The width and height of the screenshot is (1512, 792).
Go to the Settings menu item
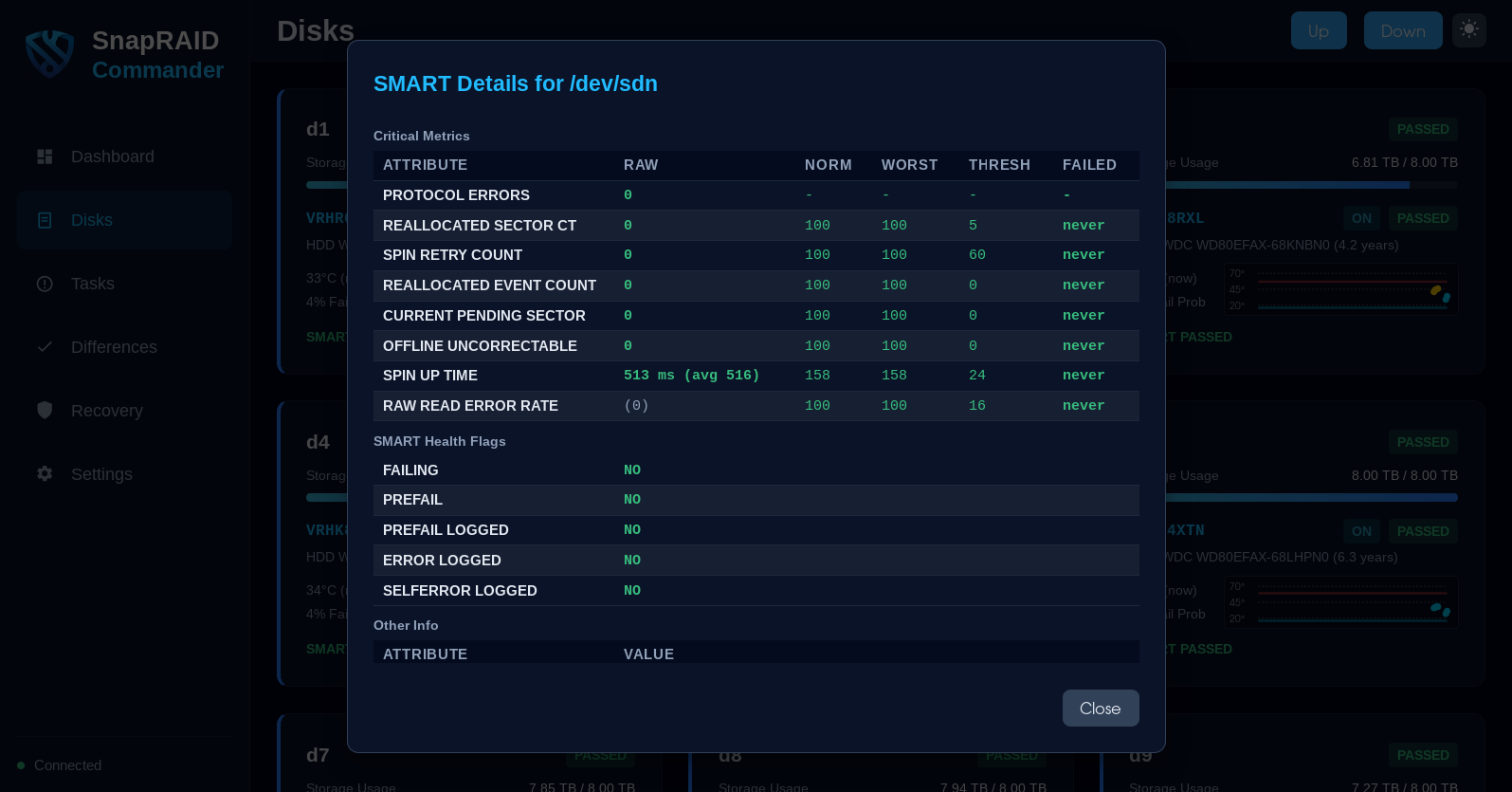[x=101, y=474]
